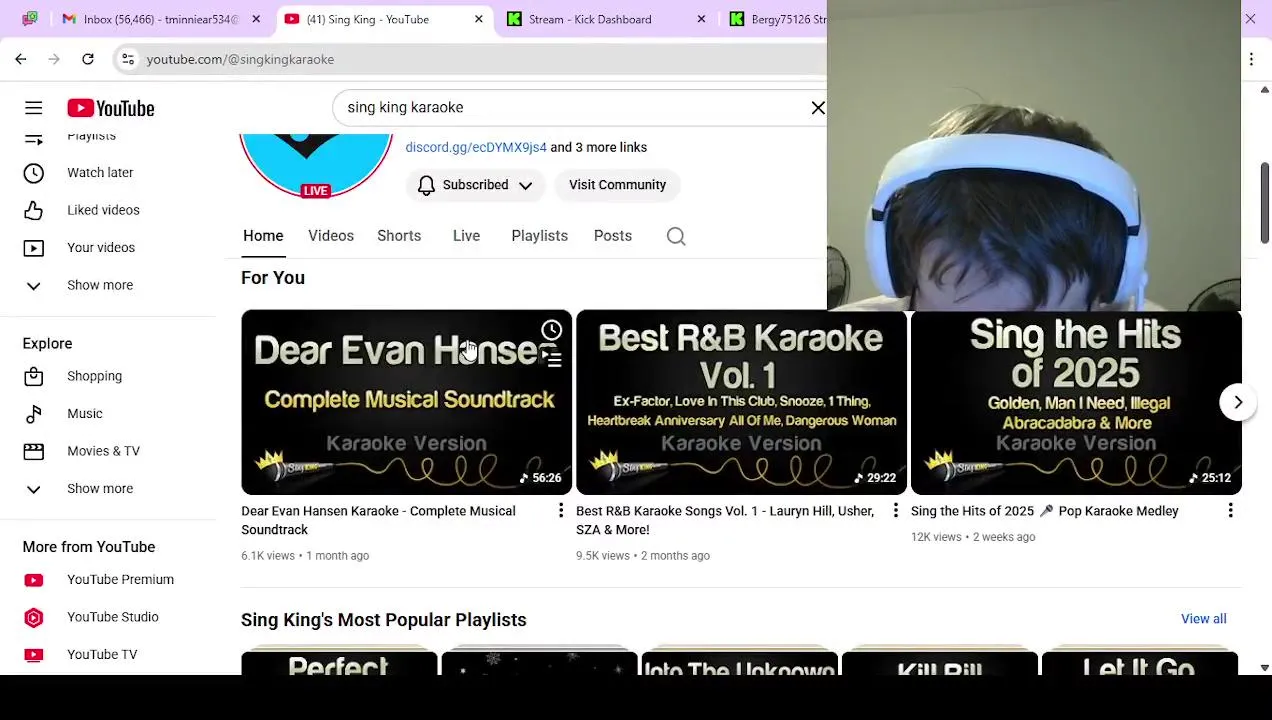
Task: Play Dear Evan Hansen Karaoke thumbnail
Action: point(406,402)
